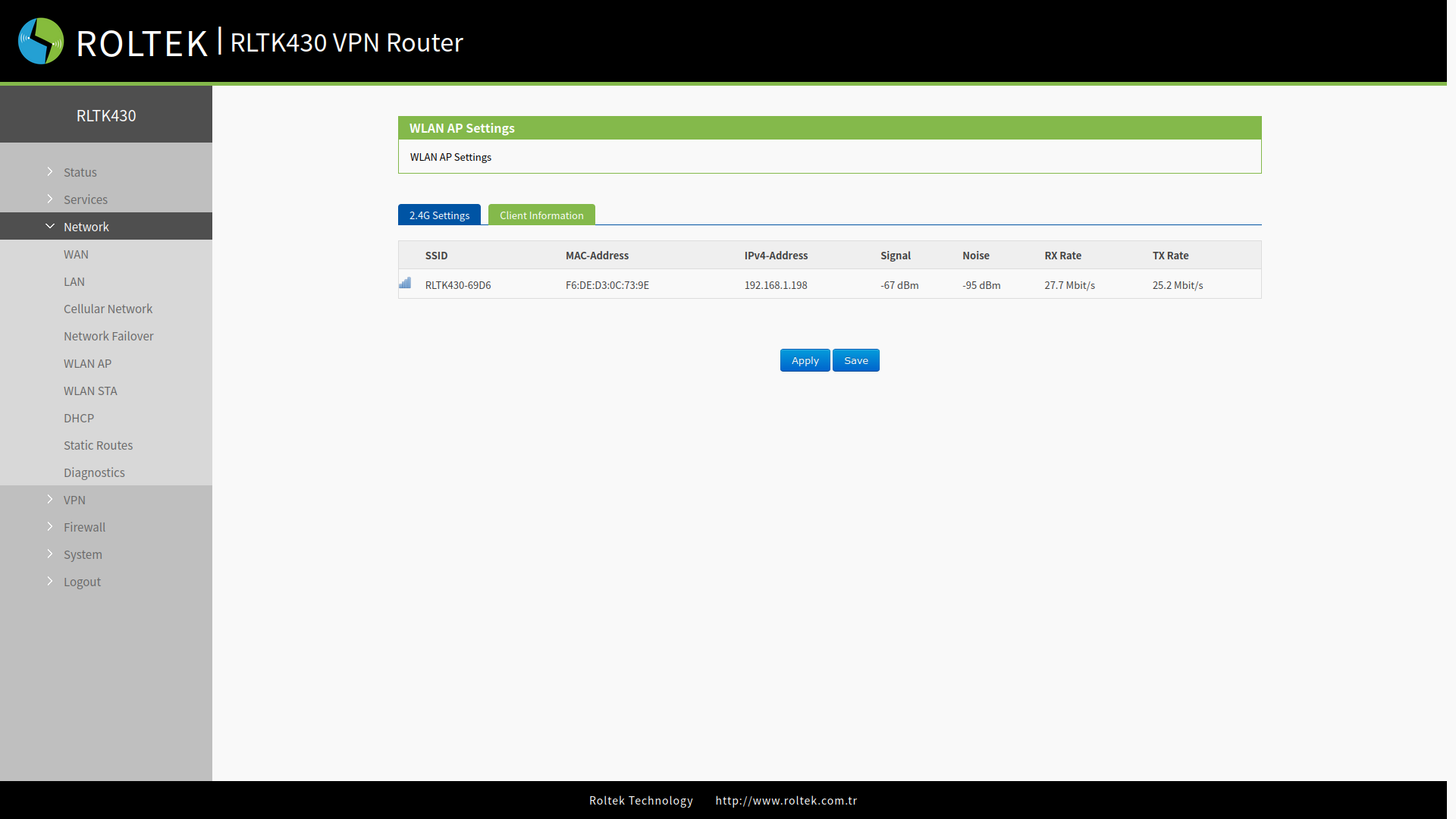Screen dimensions: 1456x819
Task: Open the VPN sidebar section
Action: 74,500
